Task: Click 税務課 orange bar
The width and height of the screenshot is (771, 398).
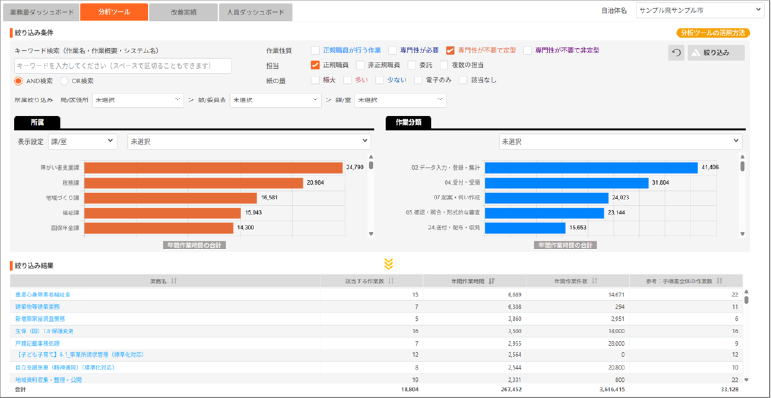Action: (x=194, y=183)
